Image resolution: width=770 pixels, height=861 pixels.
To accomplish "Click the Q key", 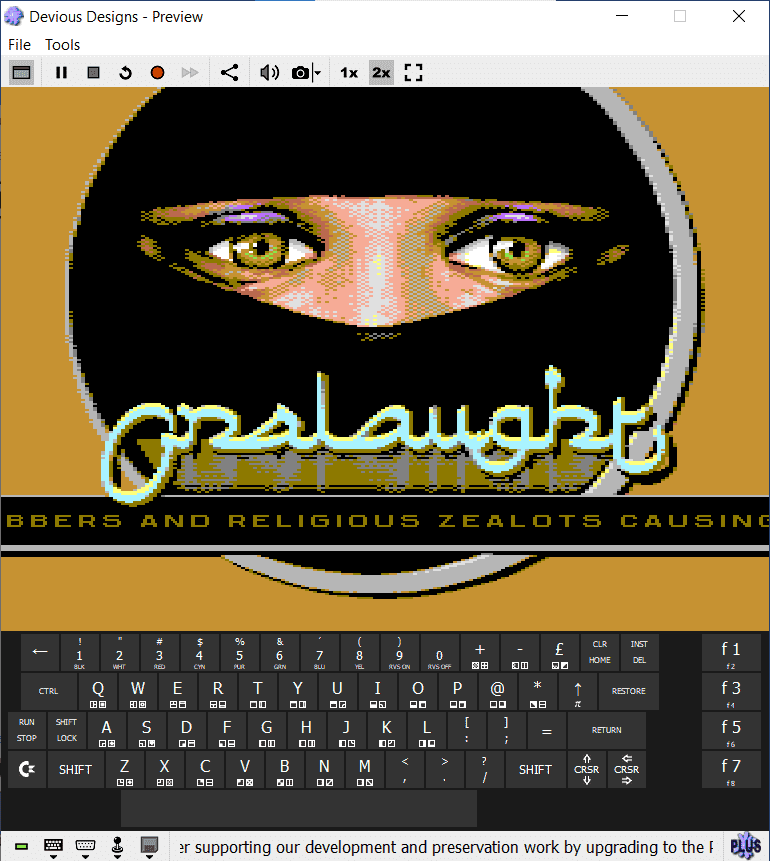I will click(x=98, y=691).
